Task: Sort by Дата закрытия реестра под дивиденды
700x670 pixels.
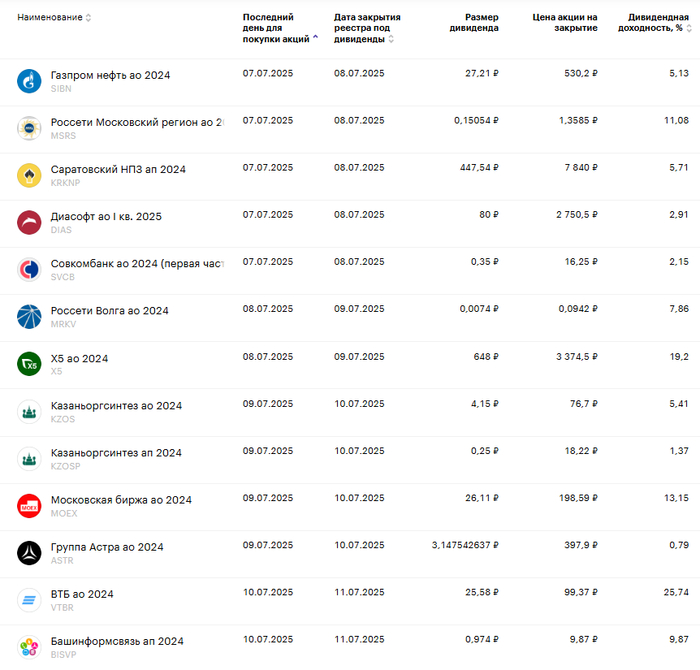Action: [366, 28]
